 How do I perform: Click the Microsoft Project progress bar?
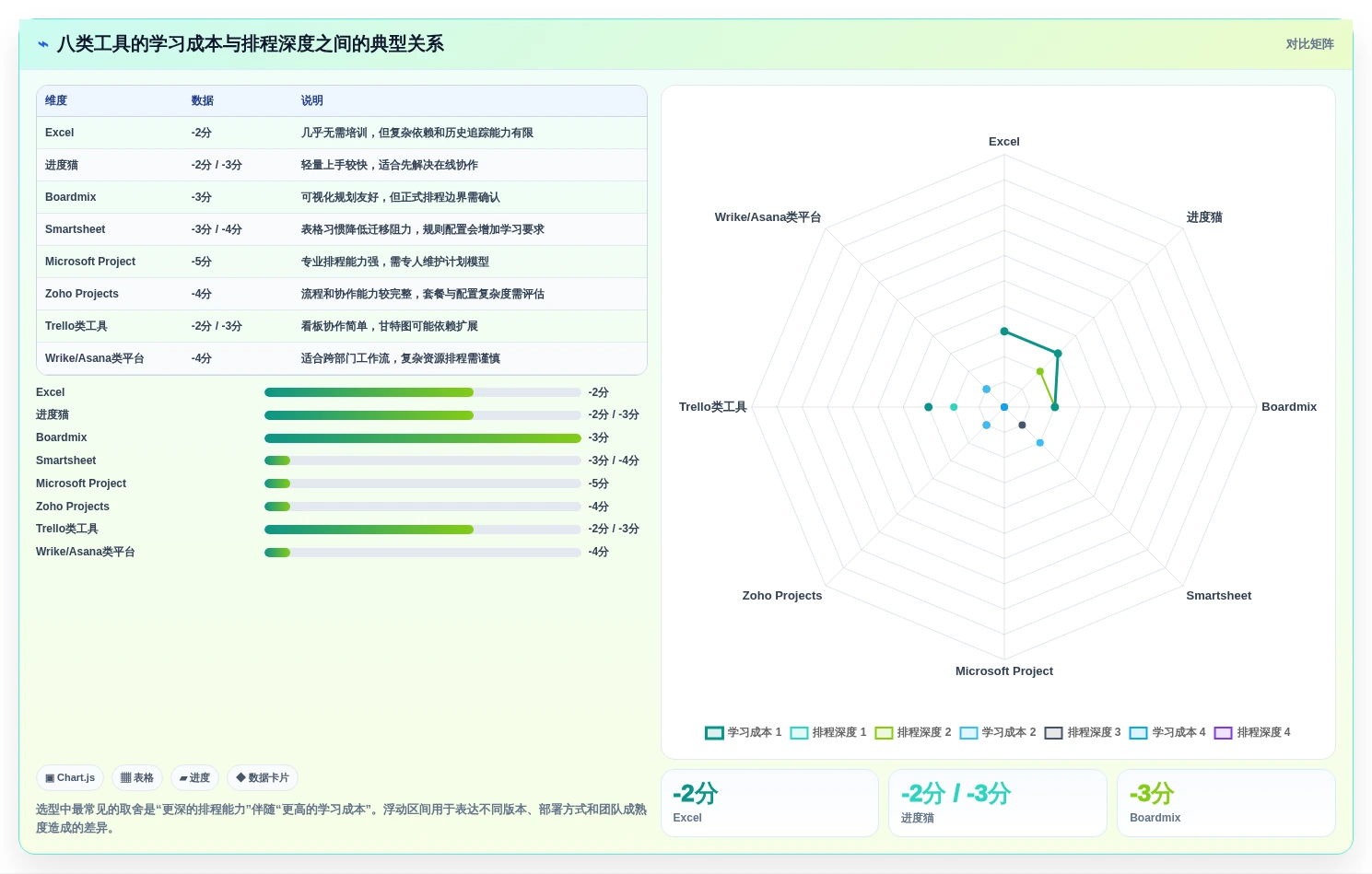click(423, 484)
